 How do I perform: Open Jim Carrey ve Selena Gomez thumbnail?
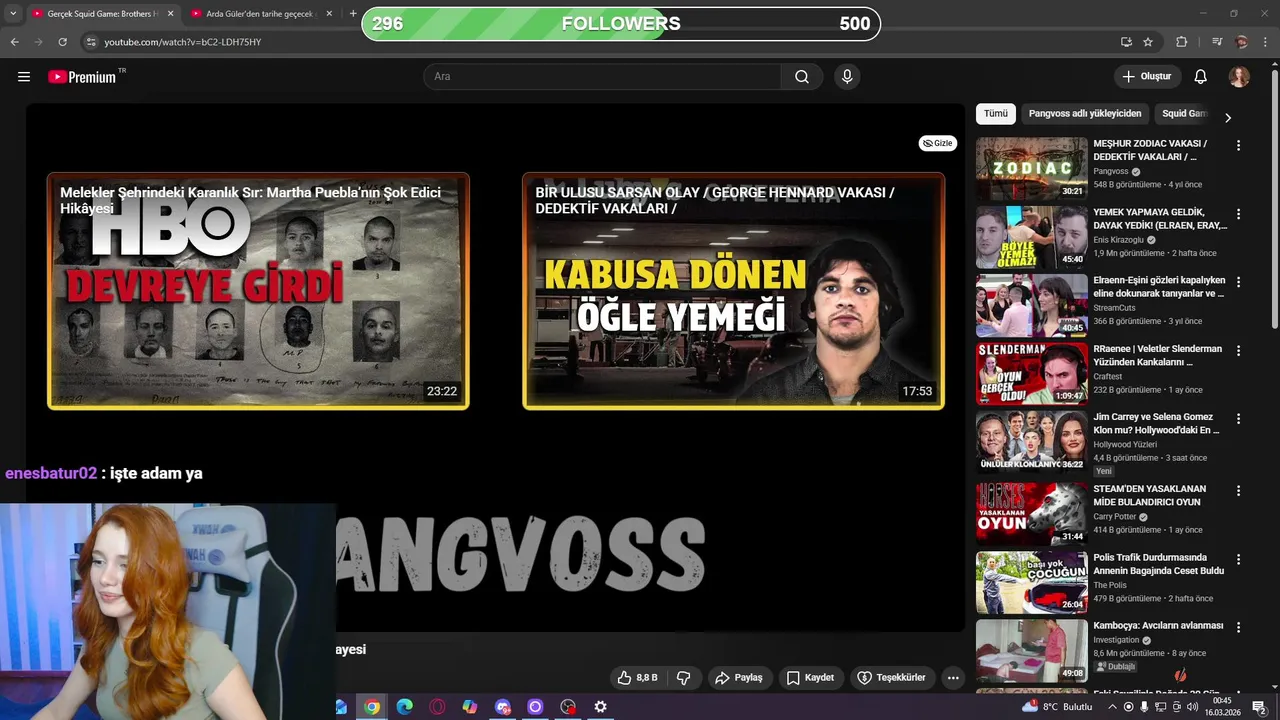click(1031, 442)
